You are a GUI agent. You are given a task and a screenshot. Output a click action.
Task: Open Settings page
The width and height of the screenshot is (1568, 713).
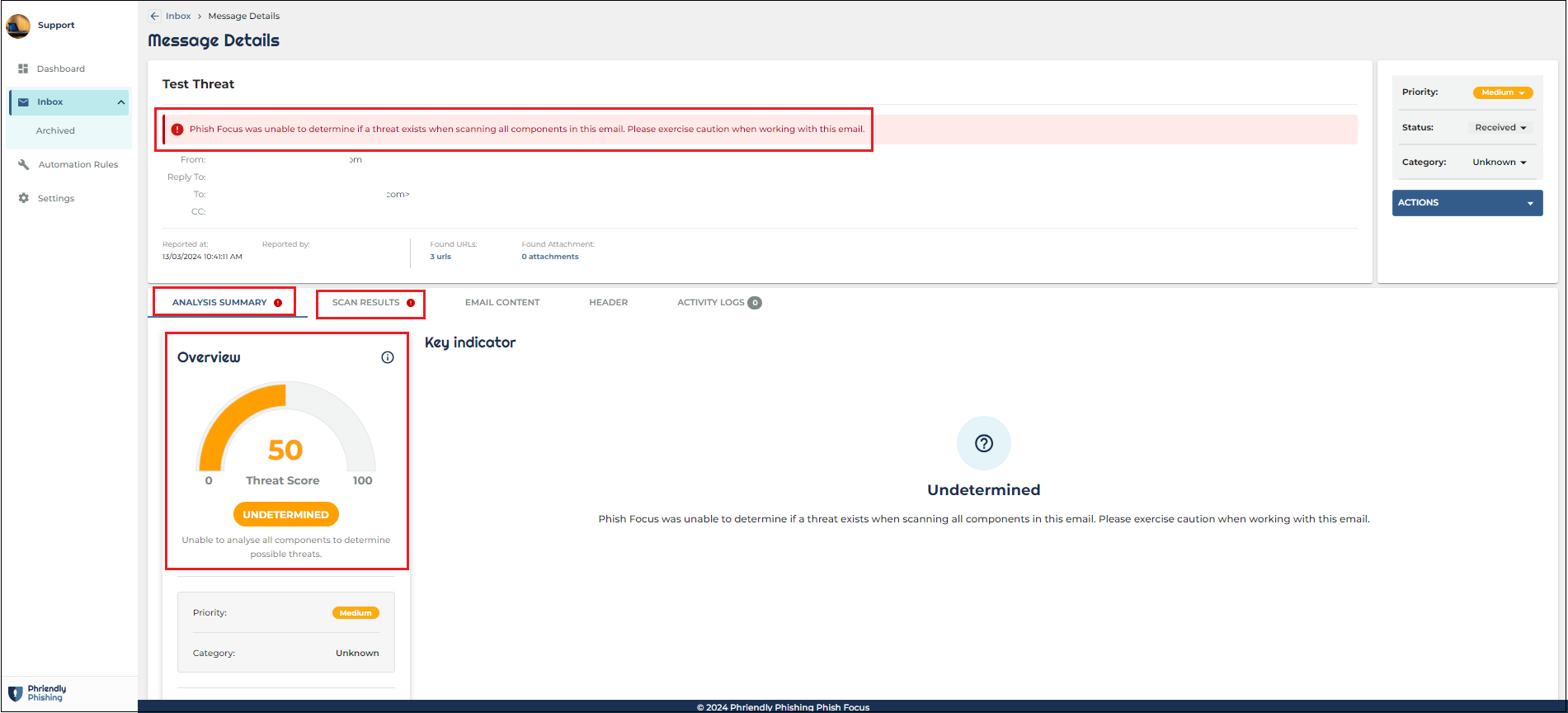point(56,198)
